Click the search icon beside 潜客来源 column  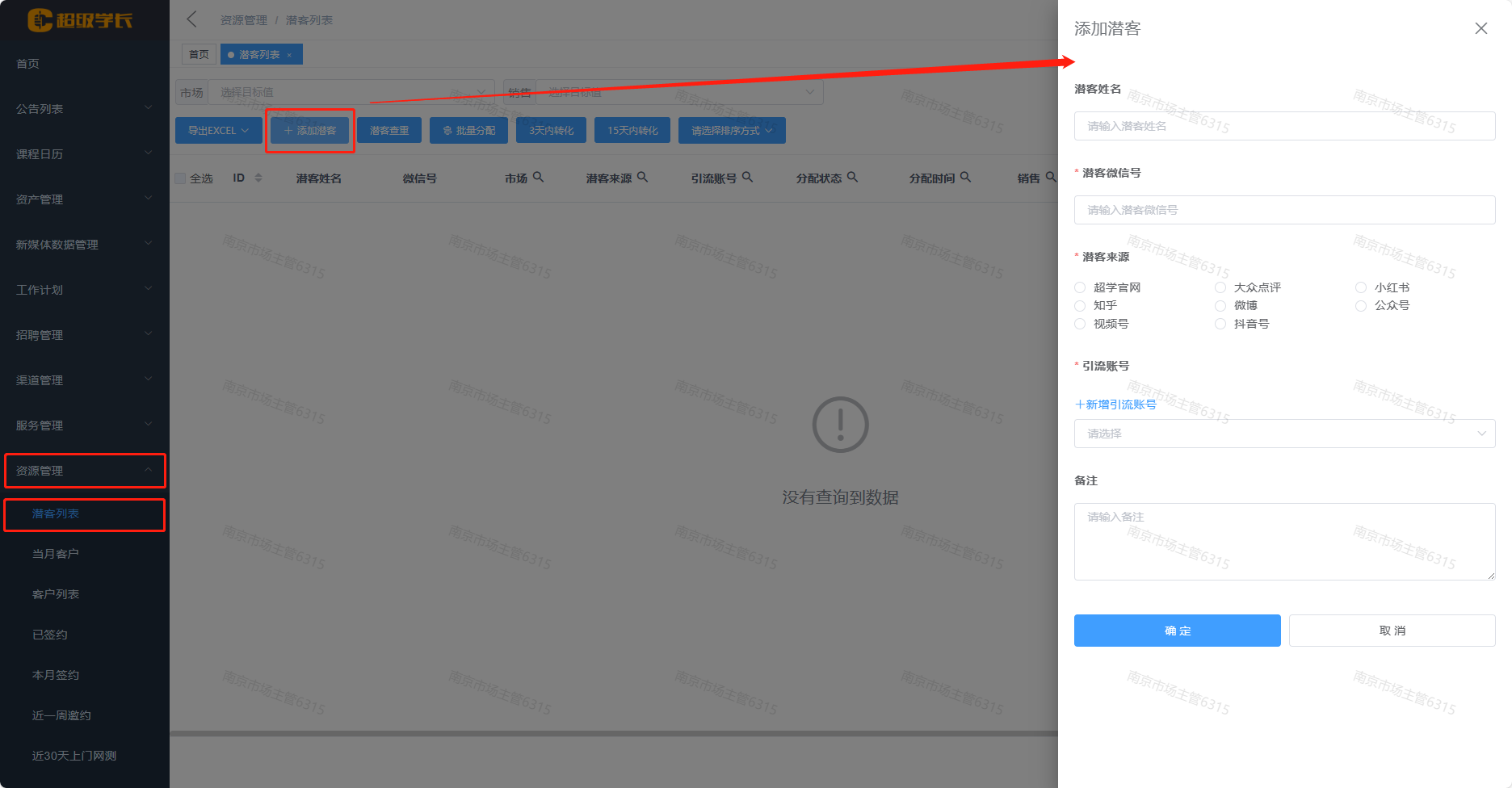[x=642, y=177]
